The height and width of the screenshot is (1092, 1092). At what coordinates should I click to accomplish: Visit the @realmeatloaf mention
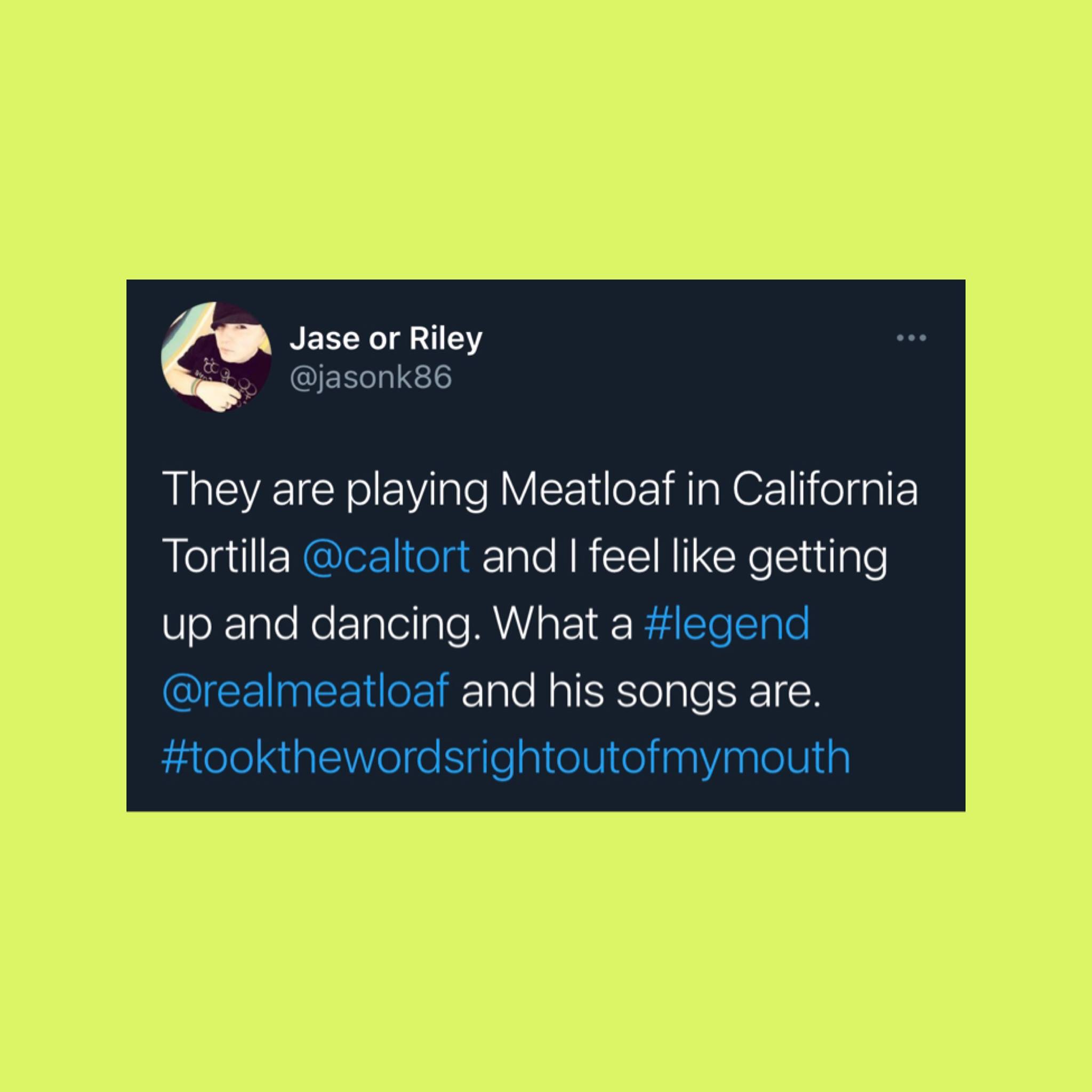[306, 690]
